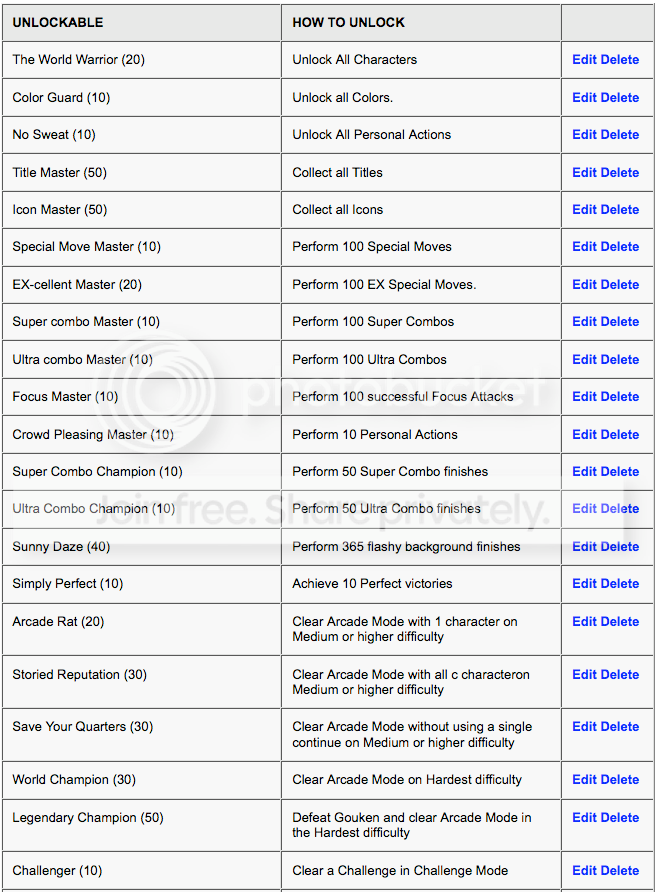This screenshot has width=655, height=892.
Task: Delete Super combo Master entry
Action: (620, 322)
